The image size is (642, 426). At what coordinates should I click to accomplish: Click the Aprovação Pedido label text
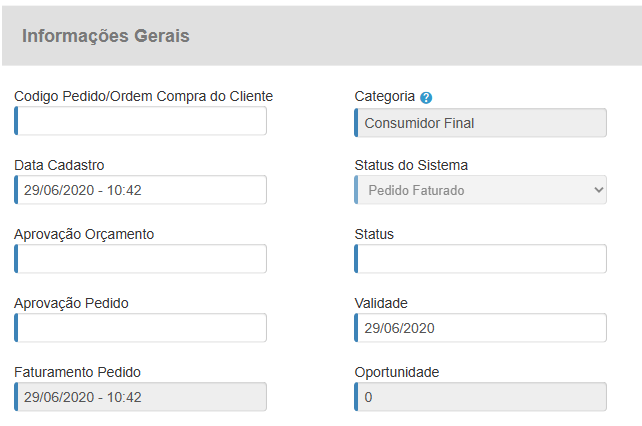click(x=71, y=303)
